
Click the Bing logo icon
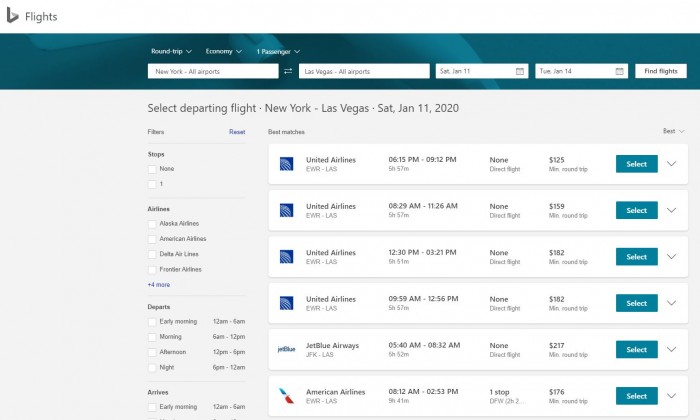(x=12, y=16)
